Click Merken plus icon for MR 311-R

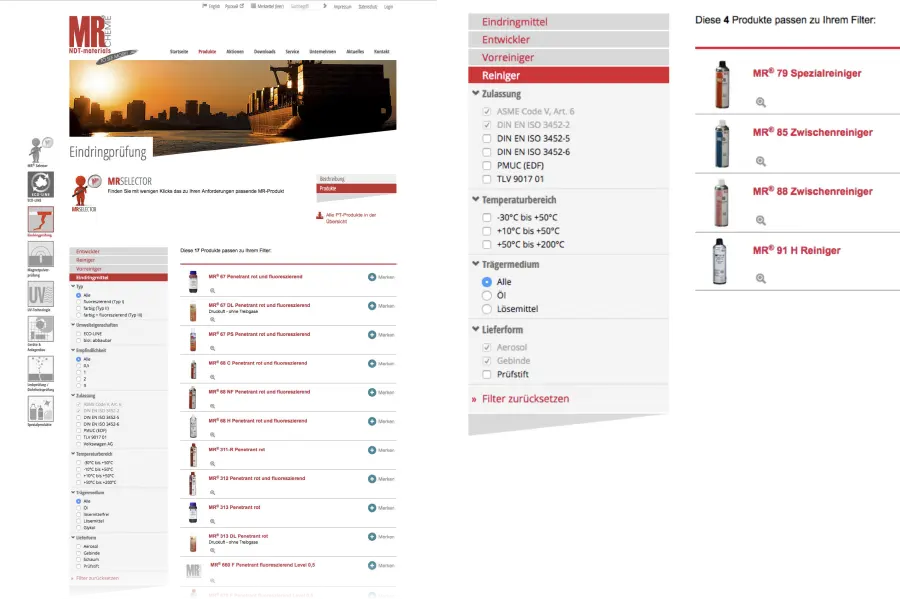372,450
